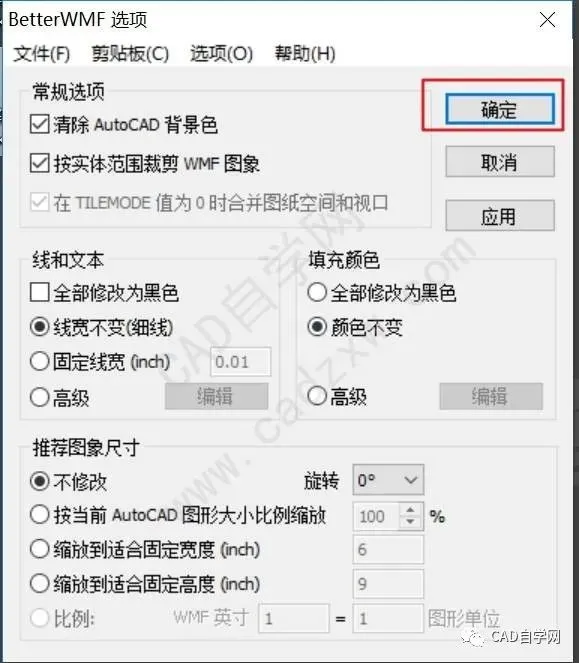Click the 应用 button
Screen dimensions: 579x663
click(x=499, y=216)
